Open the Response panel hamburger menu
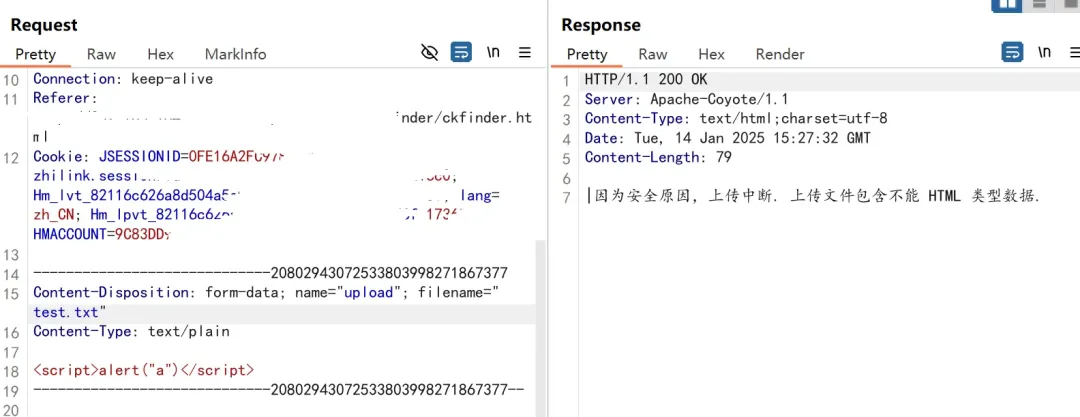Viewport: 1080px width, 417px height. (1076, 52)
